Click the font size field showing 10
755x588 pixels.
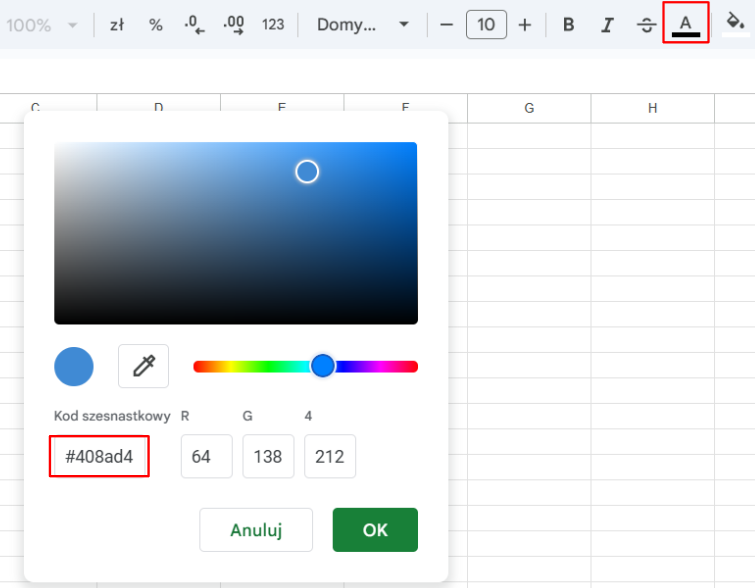[486, 25]
